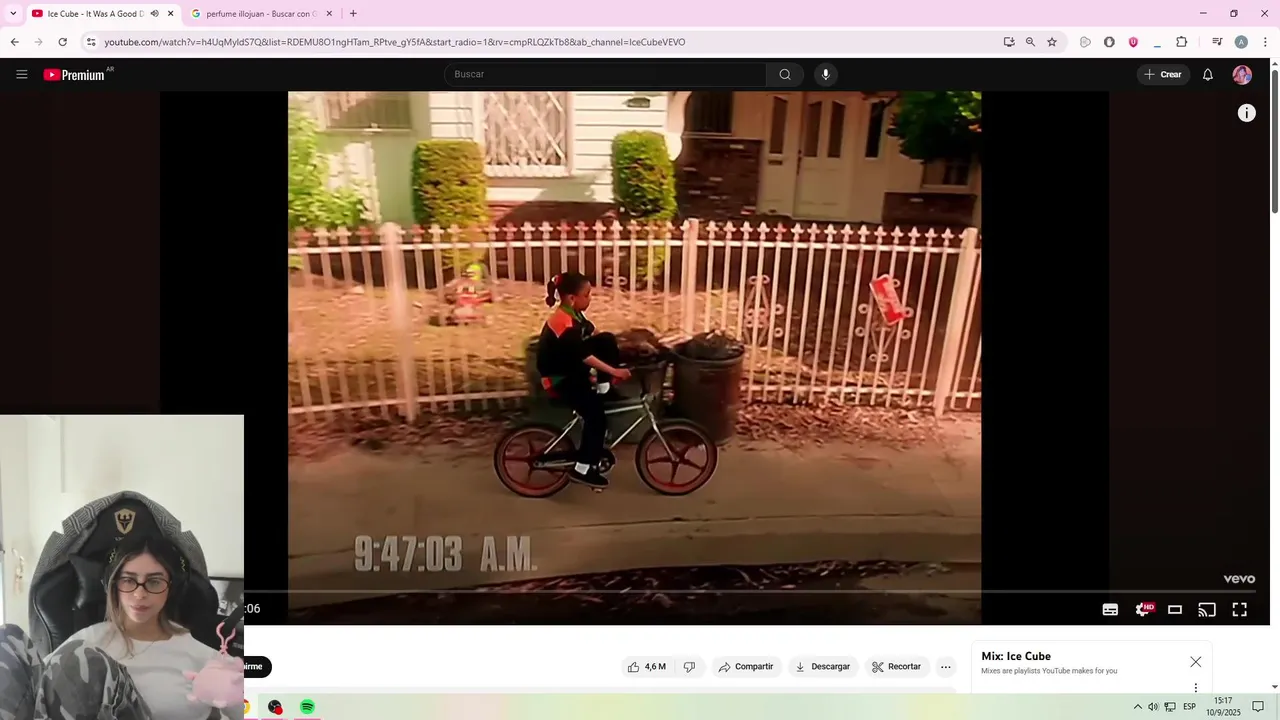Click the Descargar download button

tap(822, 667)
